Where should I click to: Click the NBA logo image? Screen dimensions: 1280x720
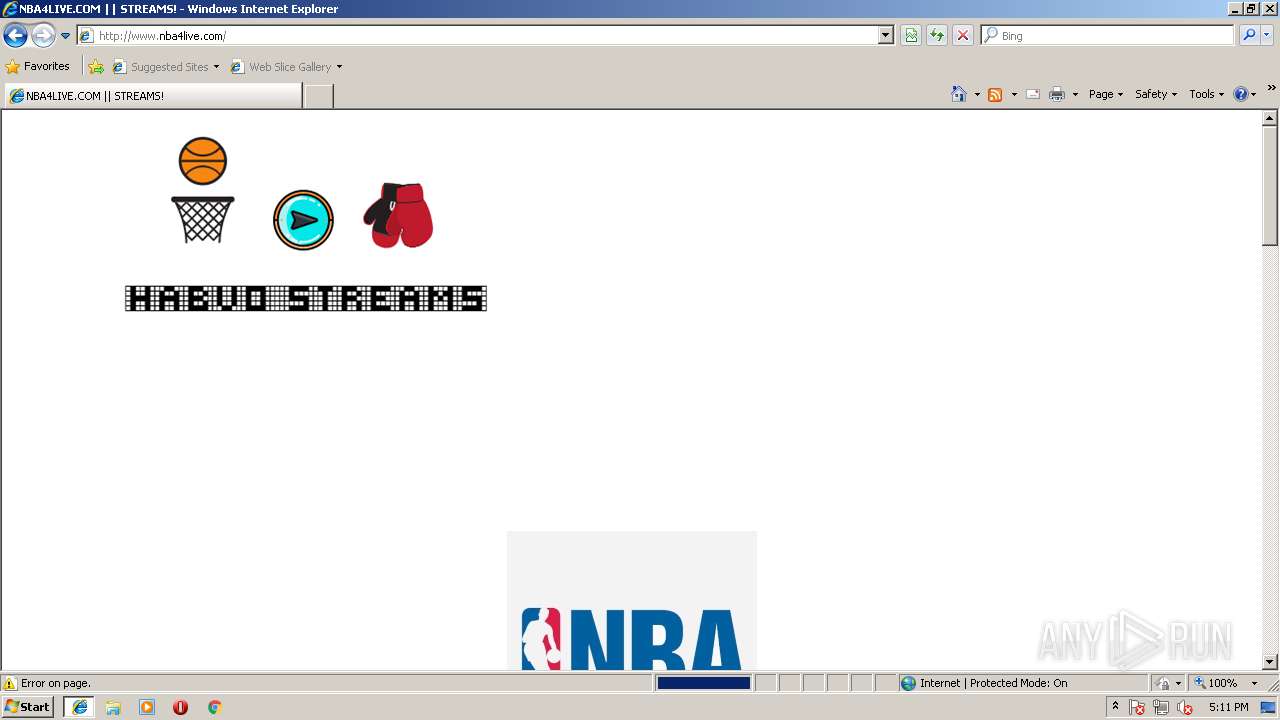[632, 600]
